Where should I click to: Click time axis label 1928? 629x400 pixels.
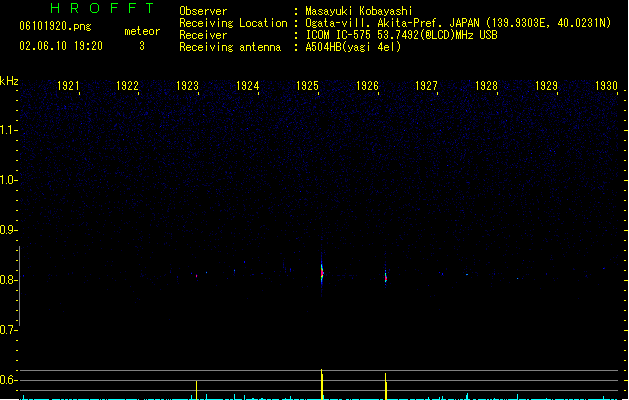click(x=486, y=86)
